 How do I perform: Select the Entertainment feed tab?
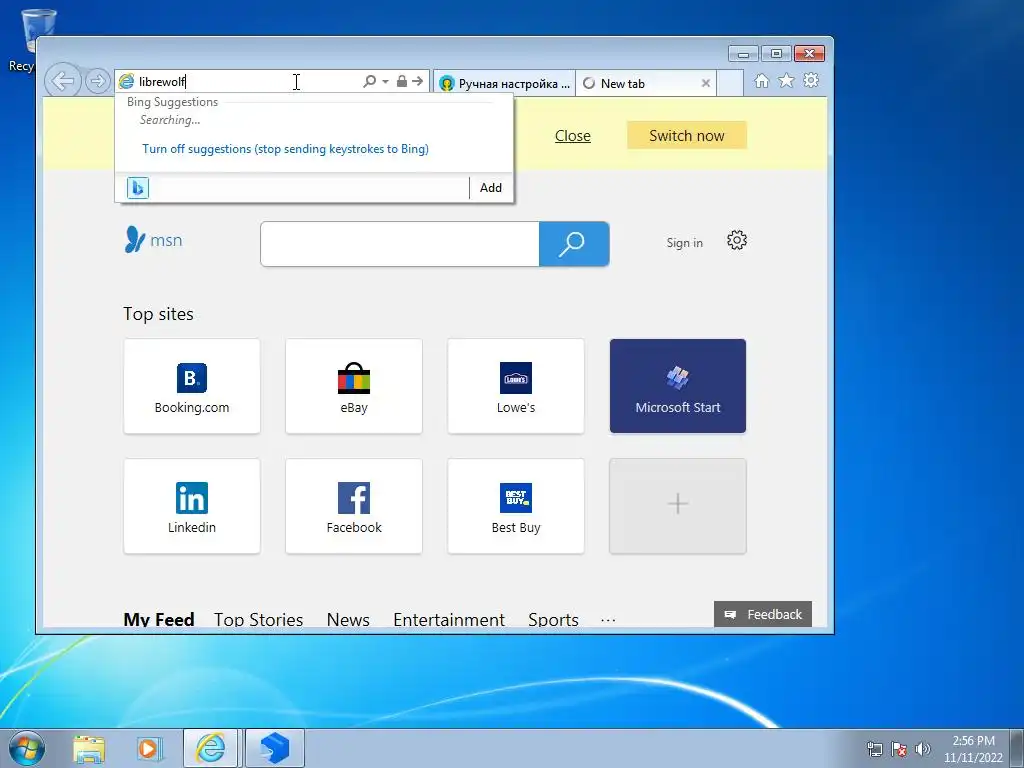[x=449, y=618]
